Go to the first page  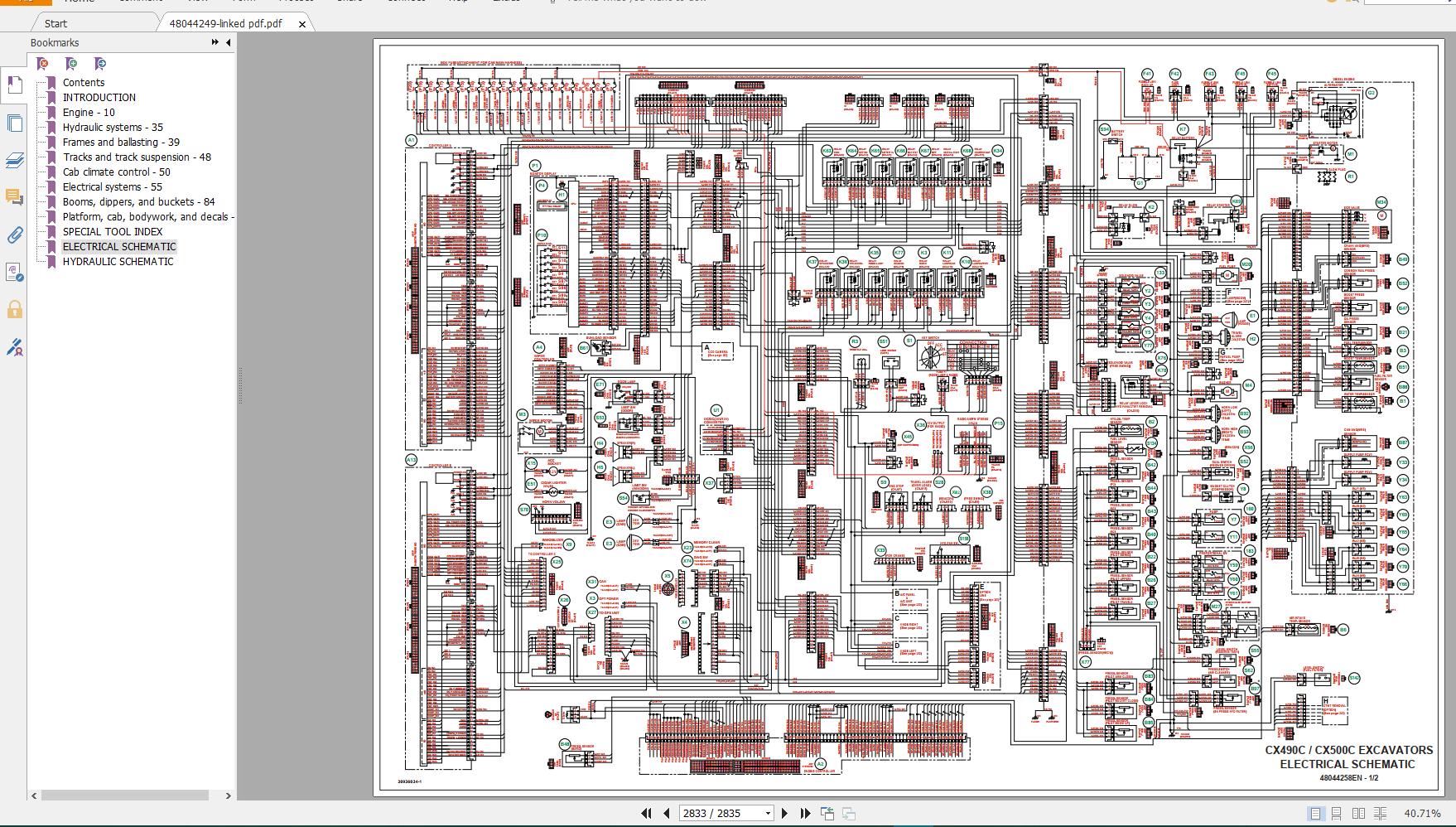646,814
